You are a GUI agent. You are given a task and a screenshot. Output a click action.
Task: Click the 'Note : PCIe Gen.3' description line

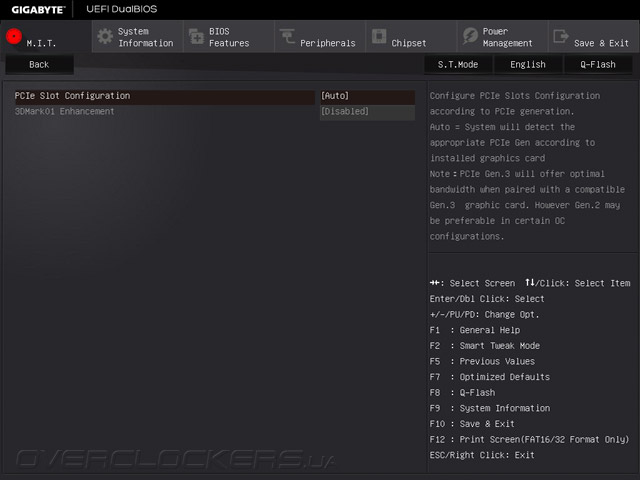click(517, 174)
